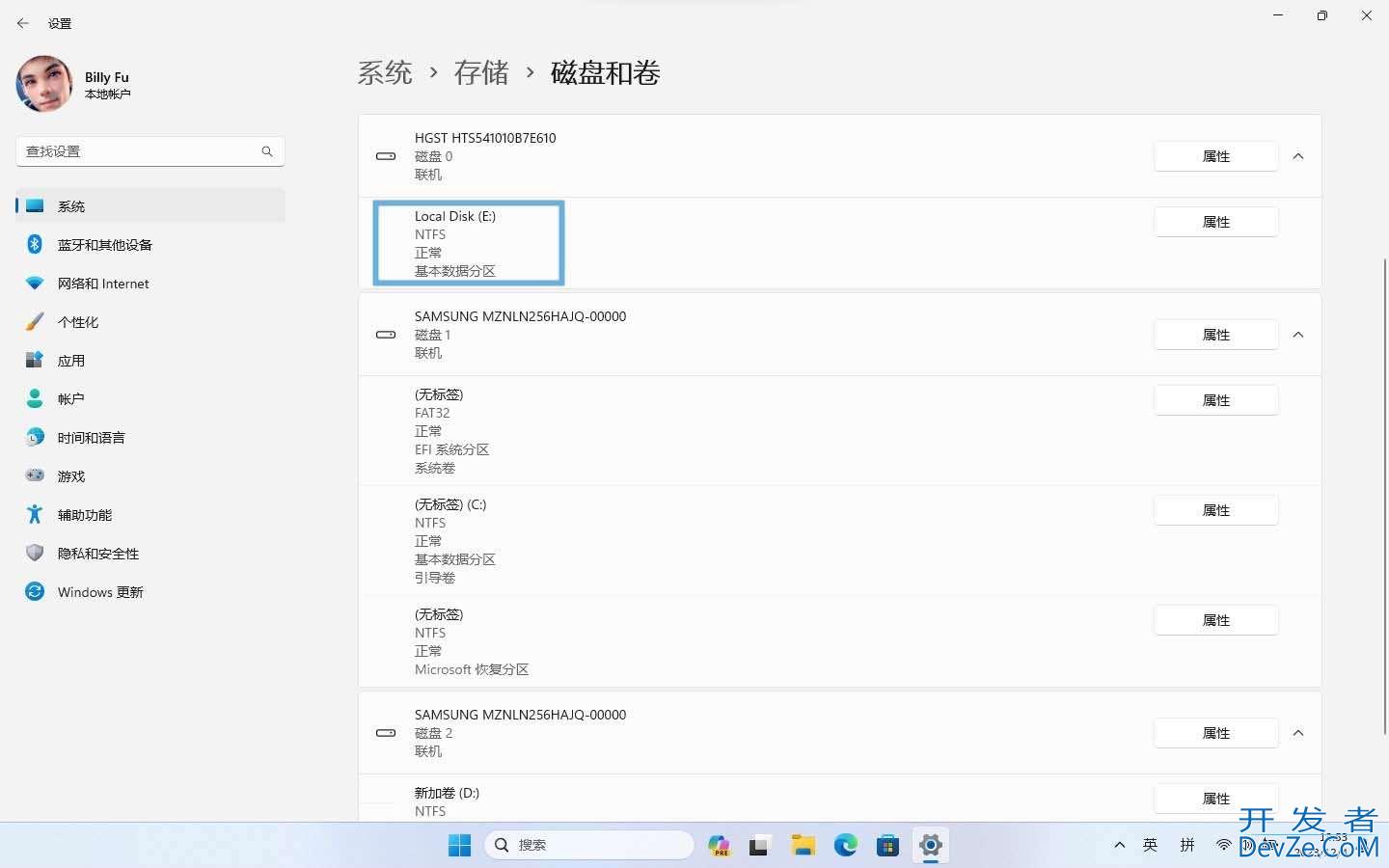Open Task View from the taskbar
This screenshot has height=868, width=1389.
click(x=760, y=846)
